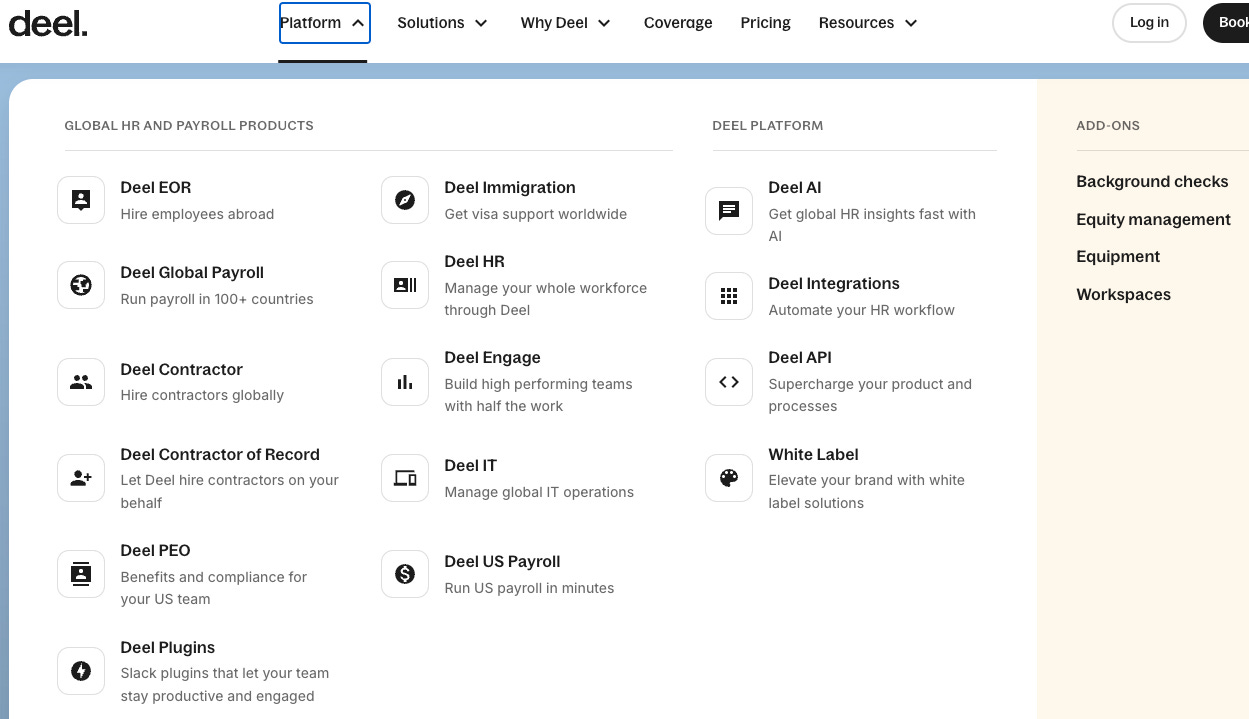The height and width of the screenshot is (719, 1249).
Task: Click 'Get visa support worldwide' text
Action: 536,214
